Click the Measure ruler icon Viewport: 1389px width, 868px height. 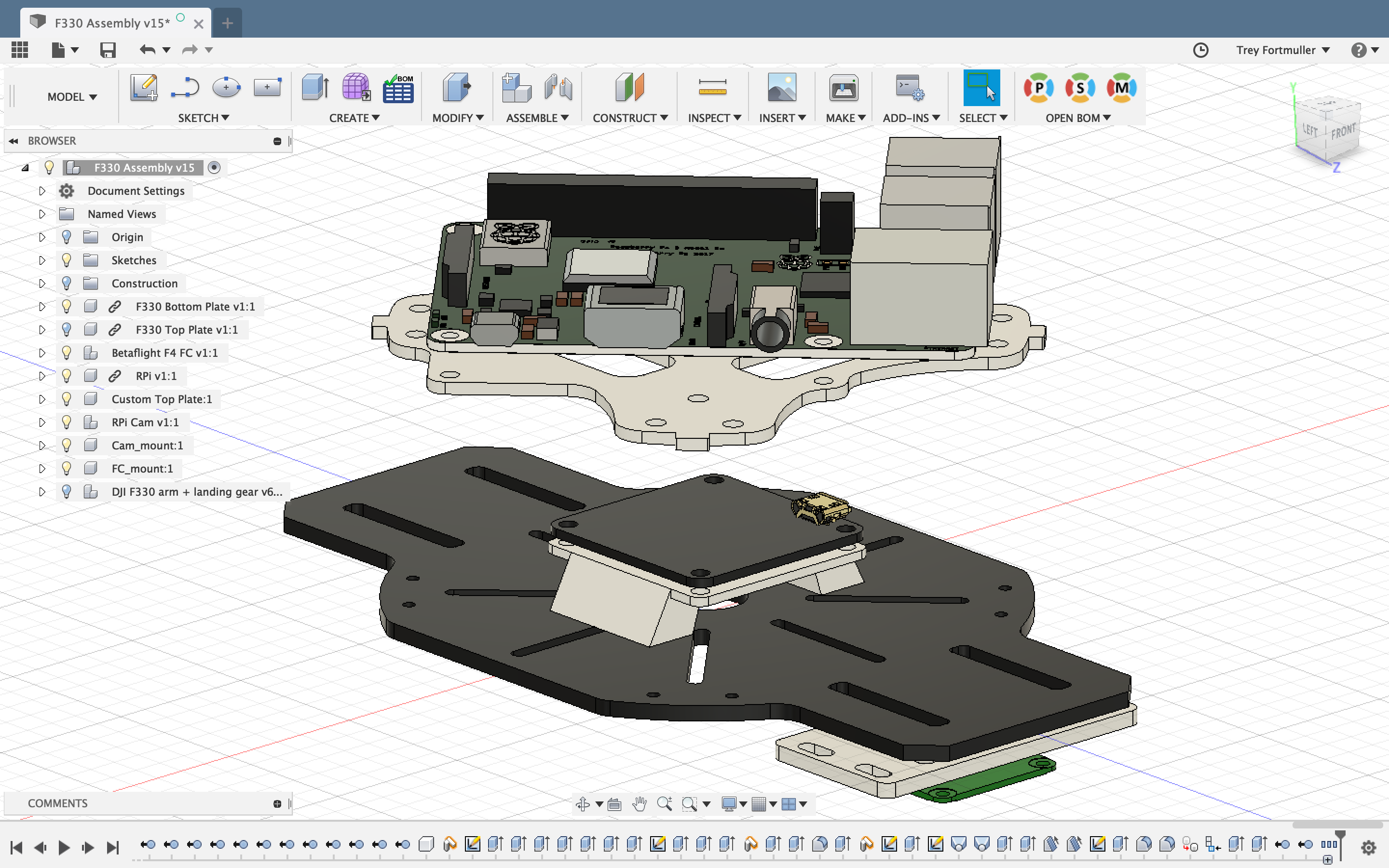tap(712, 88)
